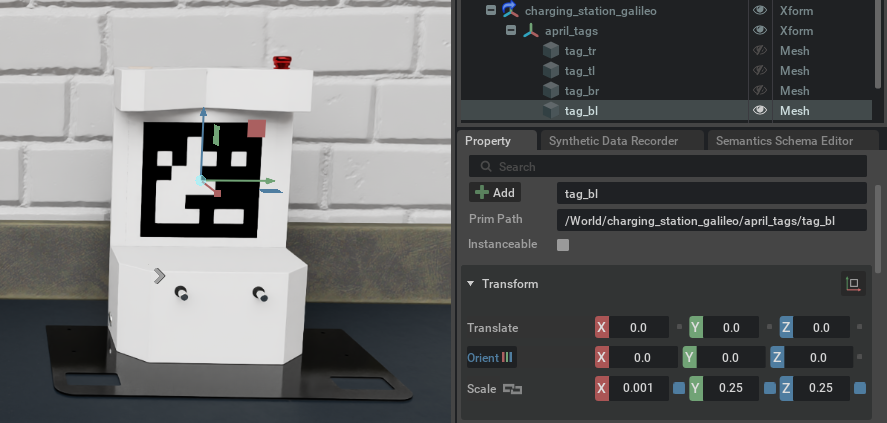Screen dimensions: 887x423
Task: Select the tag_br mesh cube icon
Action: (x=551, y=90)
